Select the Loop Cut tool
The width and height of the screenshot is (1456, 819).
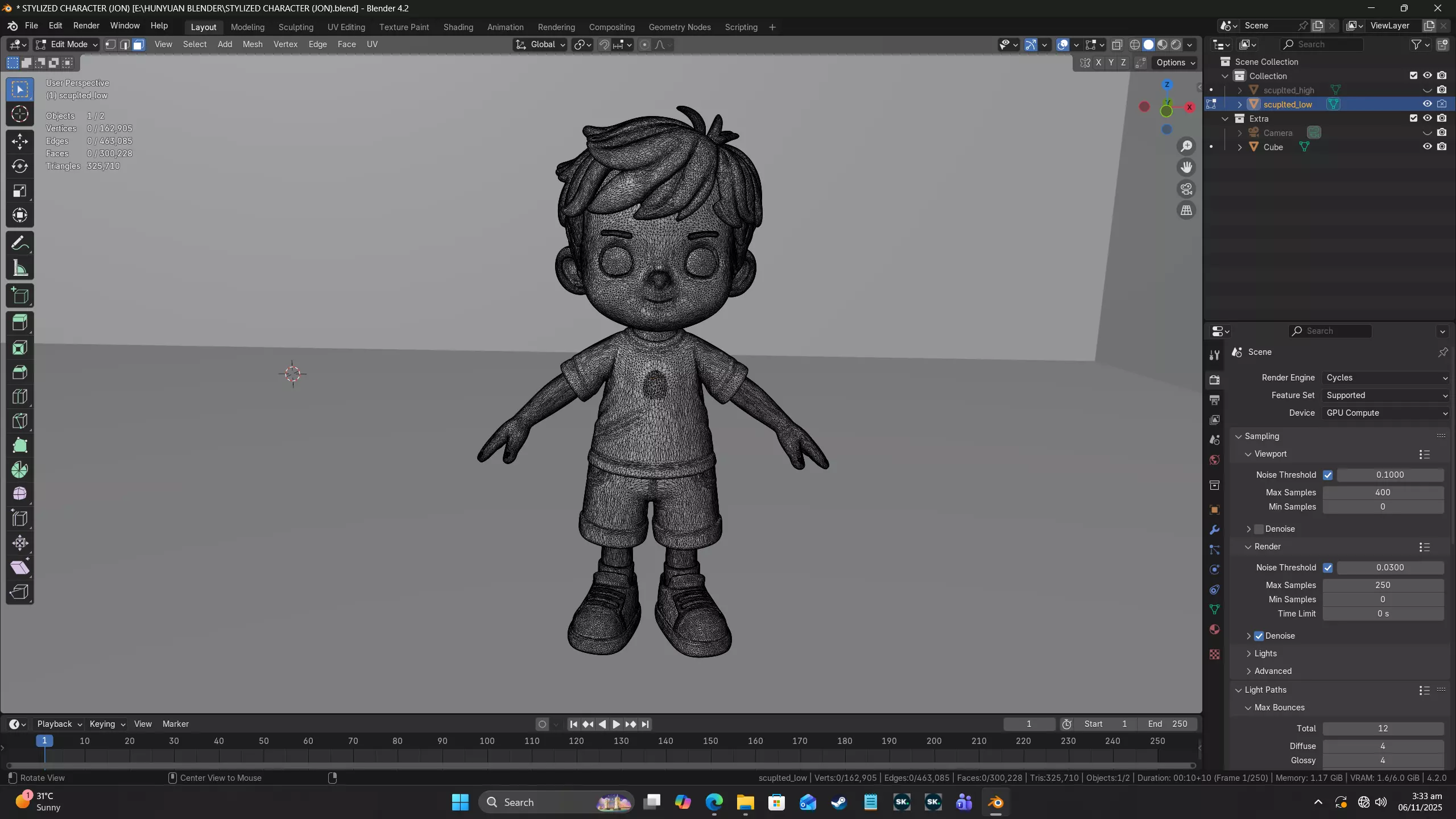[20, 397]
